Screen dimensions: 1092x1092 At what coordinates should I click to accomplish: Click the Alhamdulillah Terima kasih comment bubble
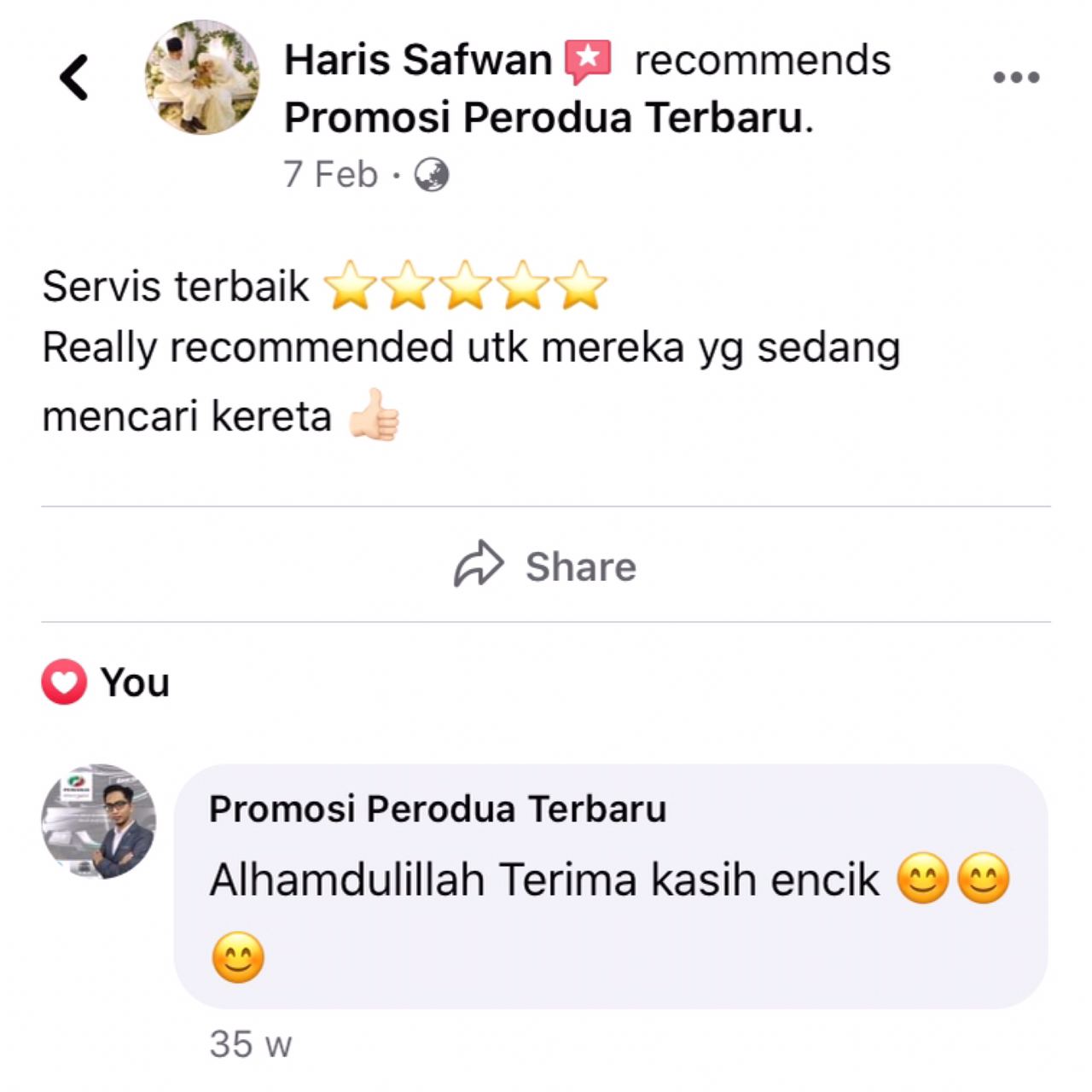[x=611, y=886]
